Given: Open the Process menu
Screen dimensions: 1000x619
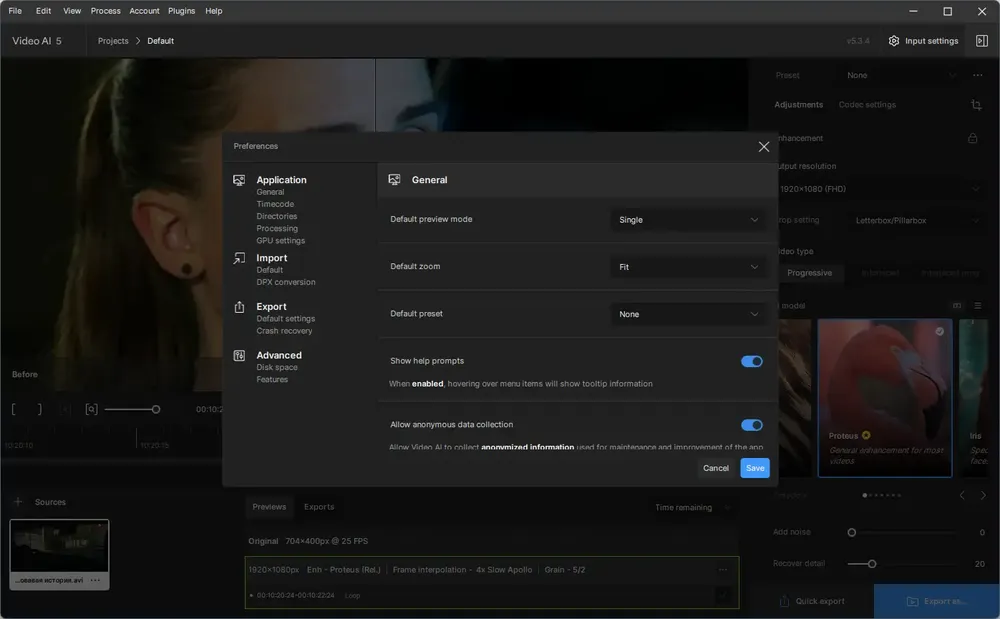Looking at the screenshot, I should pos(105,11).
